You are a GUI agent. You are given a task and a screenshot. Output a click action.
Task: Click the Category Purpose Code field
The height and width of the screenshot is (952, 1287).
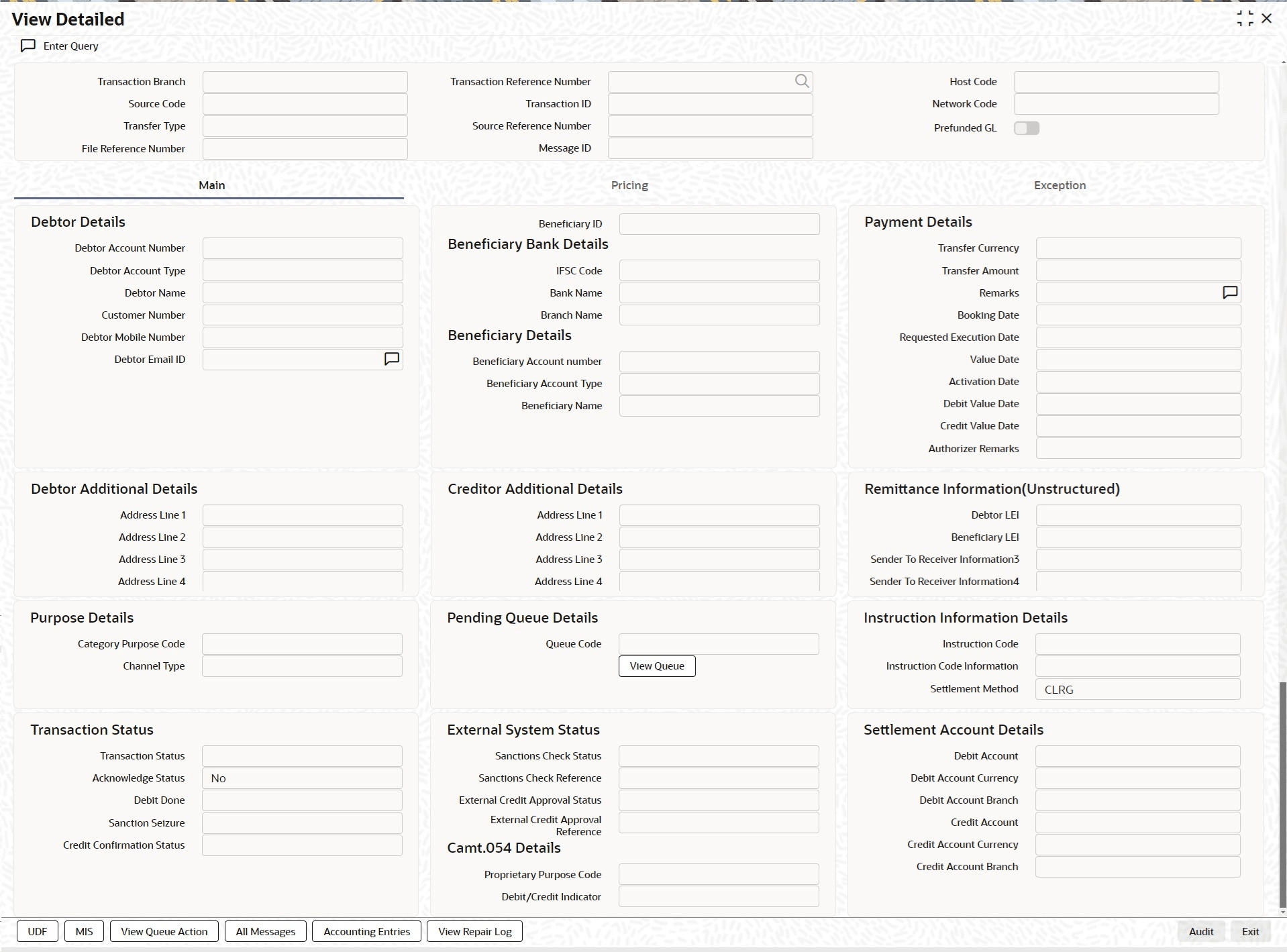pos(302,644)
